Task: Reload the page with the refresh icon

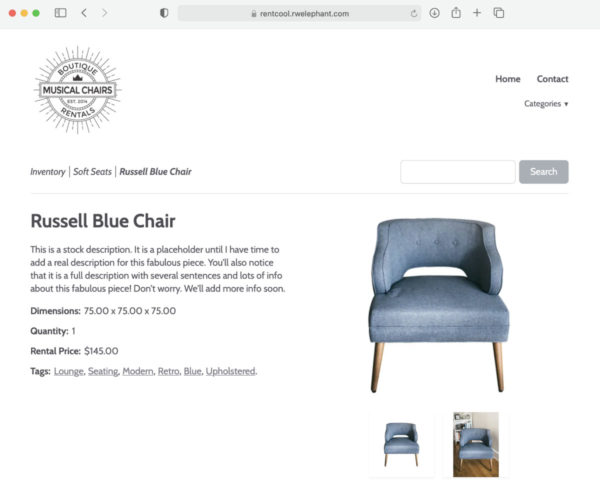Action: [414, 14]
